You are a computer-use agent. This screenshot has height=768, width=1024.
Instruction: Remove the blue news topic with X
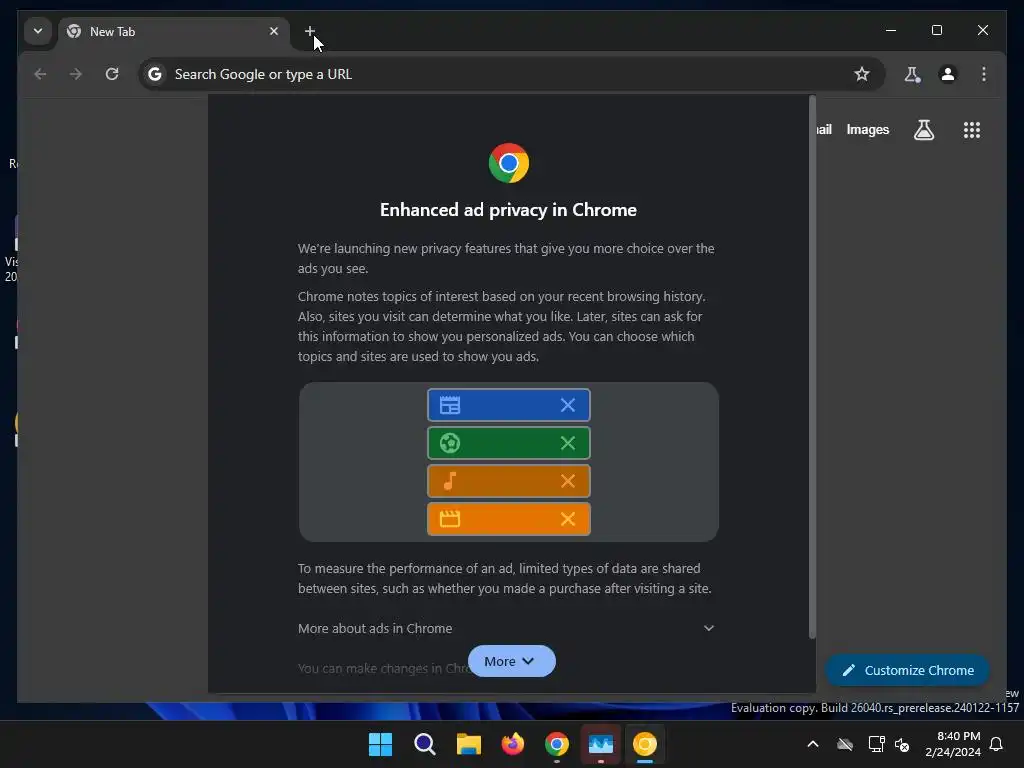click(568, 405)
